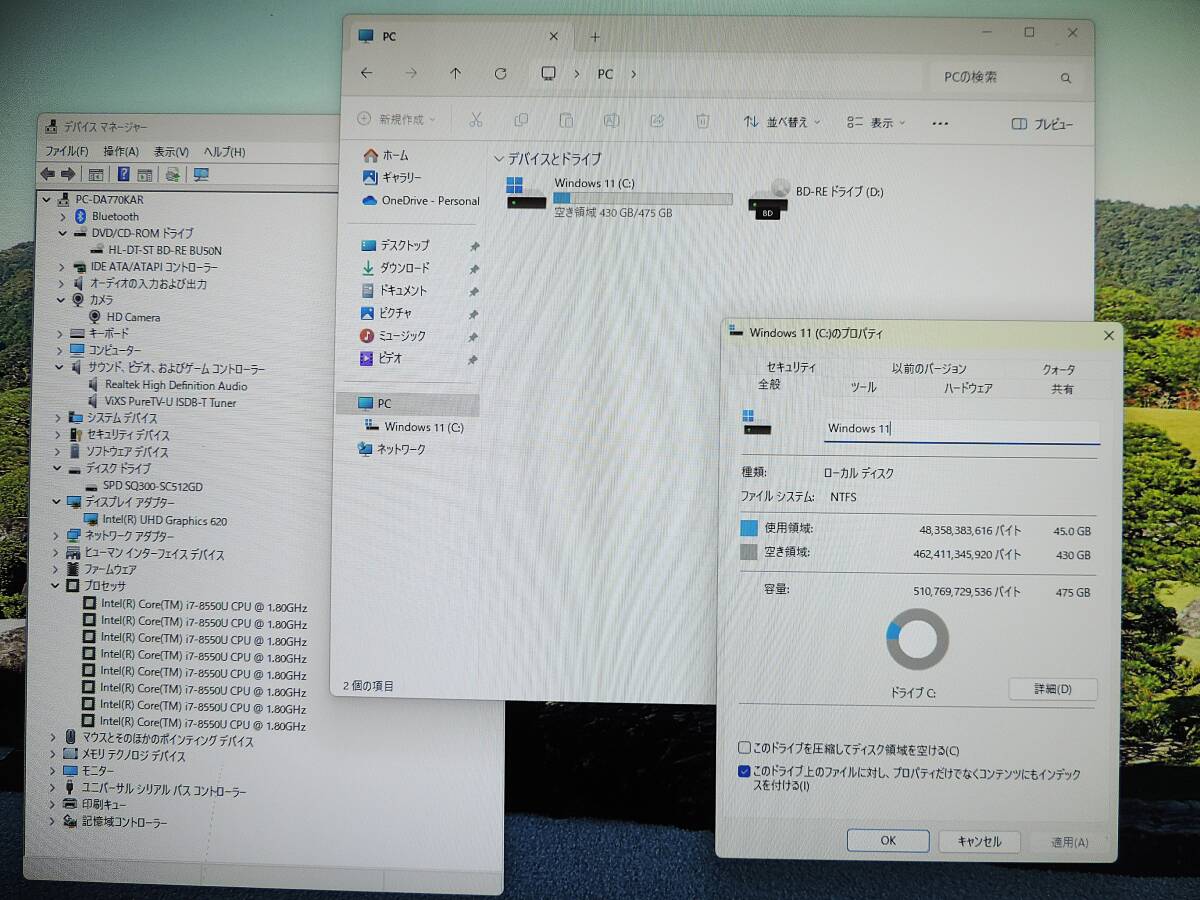Open the 表示 view dropdown in Explorer
This screenshot has width=1200, height=900.
(x=876, y=122)
